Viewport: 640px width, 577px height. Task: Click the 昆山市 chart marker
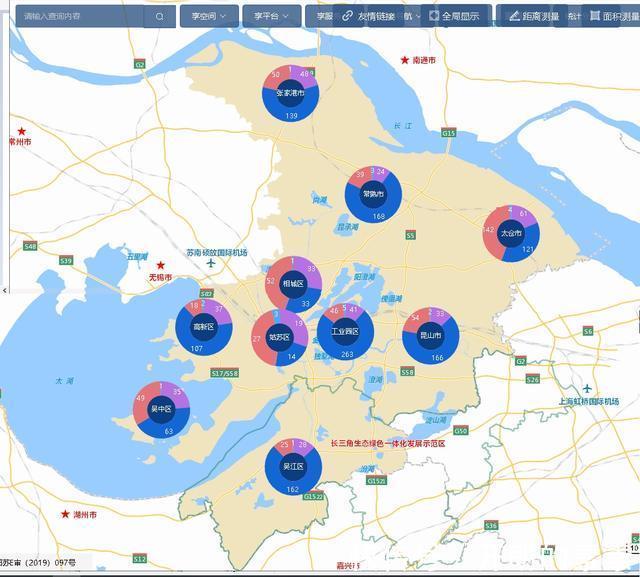click(431, 335)
